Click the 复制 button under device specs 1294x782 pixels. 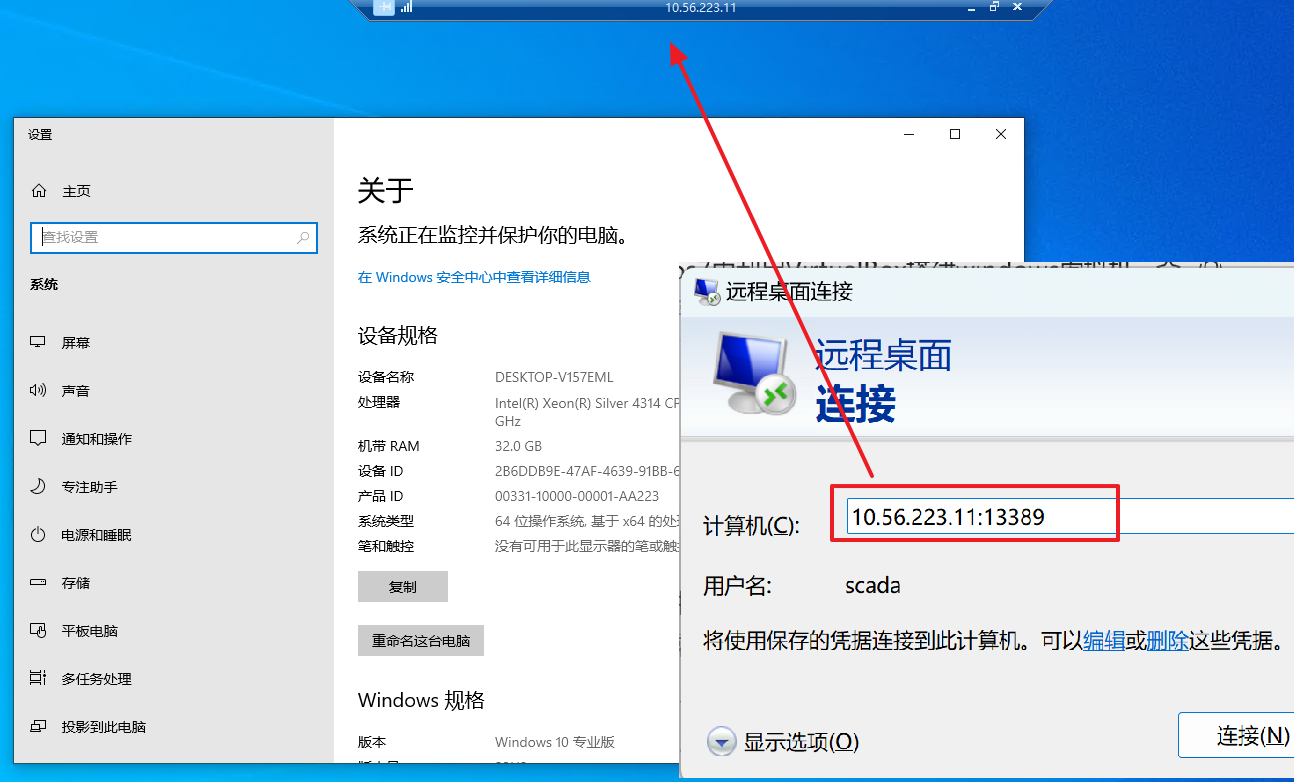402,587
